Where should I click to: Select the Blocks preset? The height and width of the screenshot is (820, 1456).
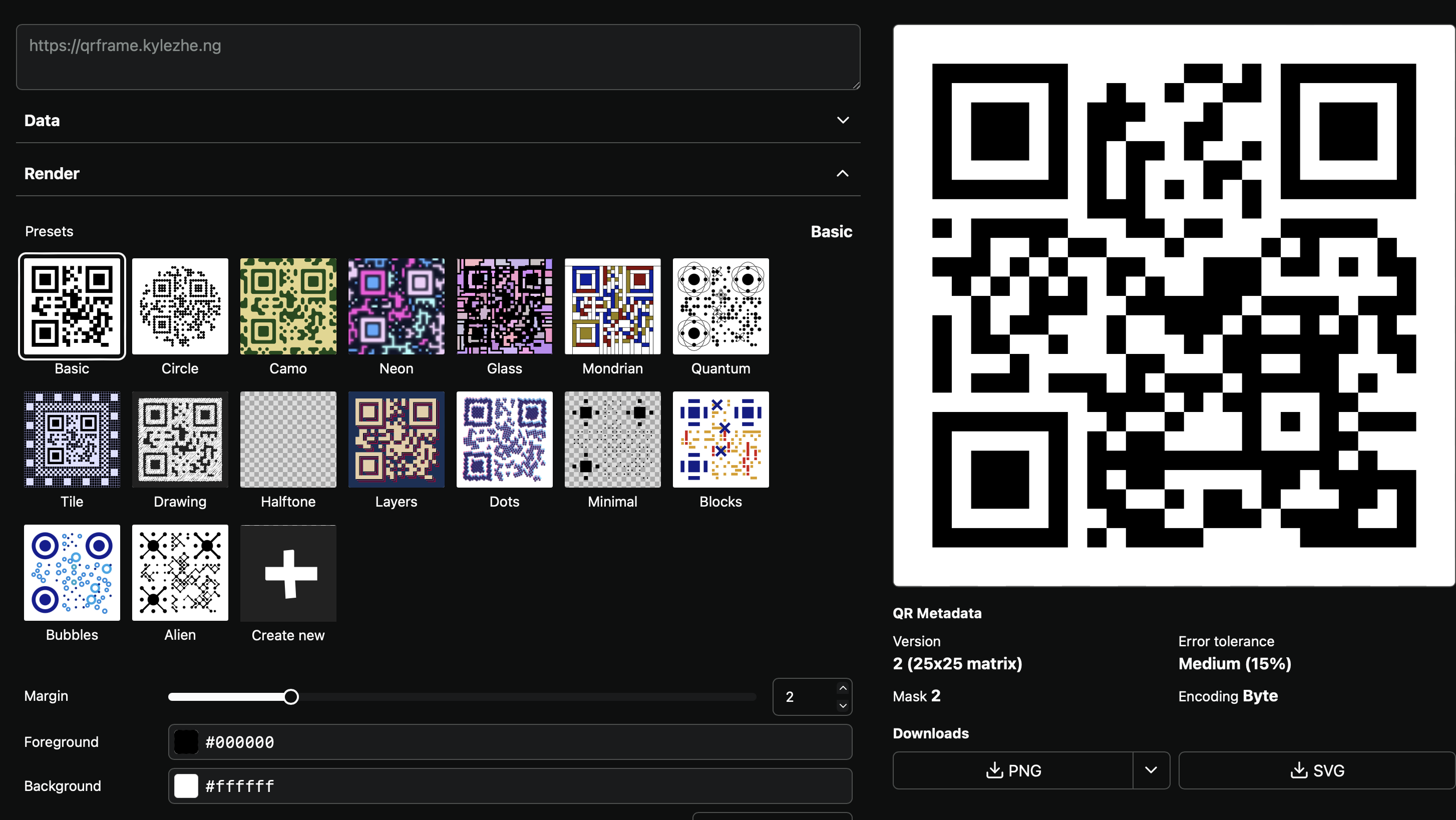pos(720,440)
